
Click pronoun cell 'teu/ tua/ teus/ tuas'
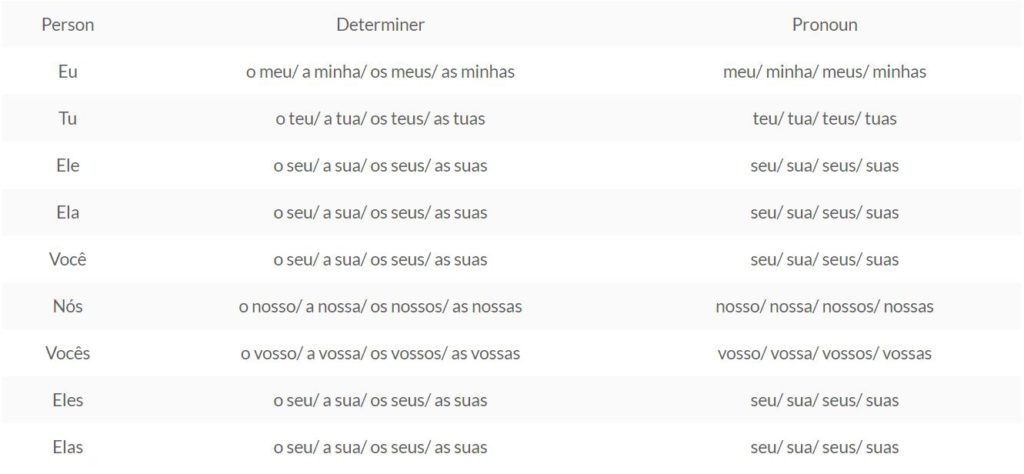824,119
